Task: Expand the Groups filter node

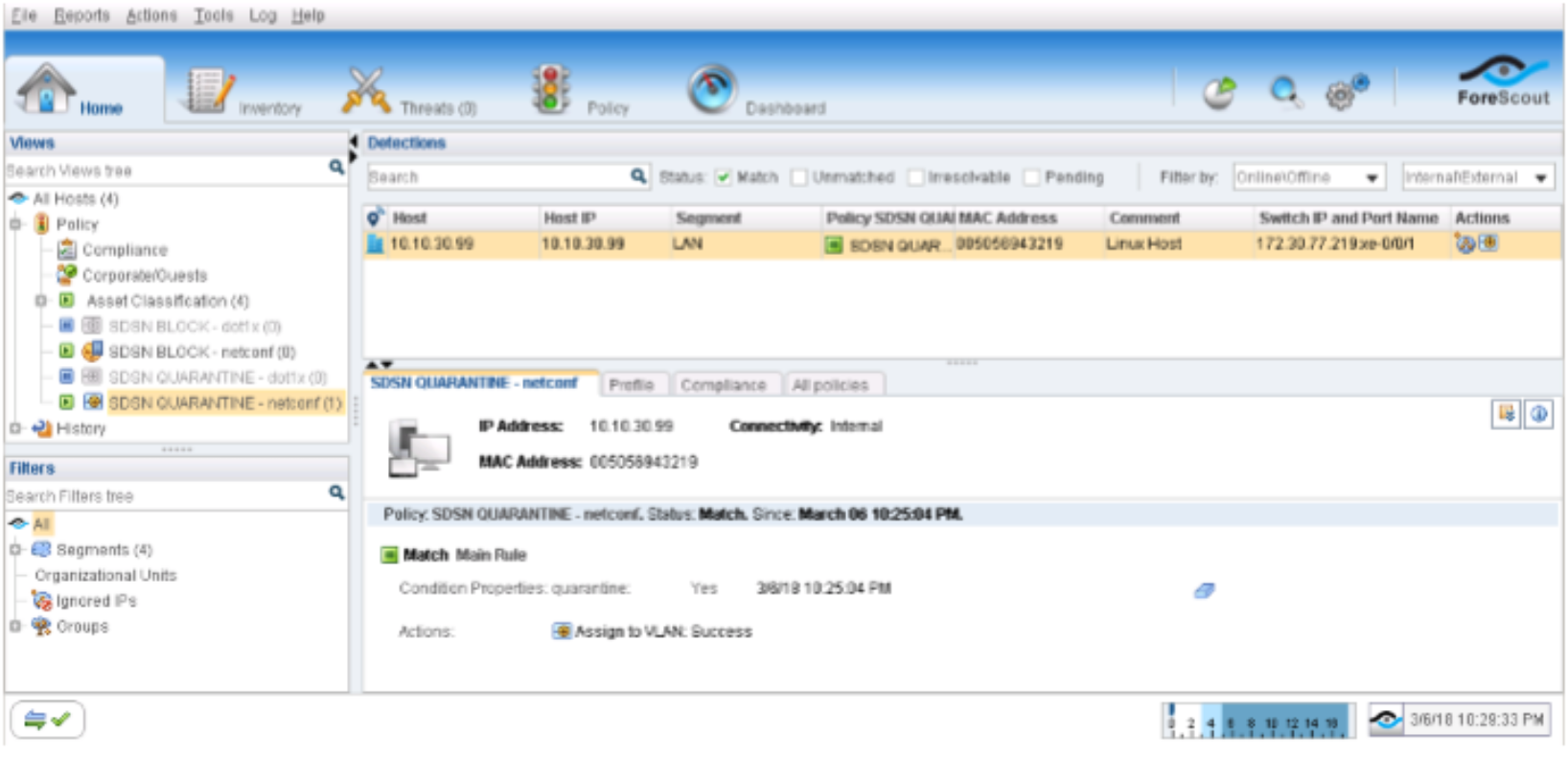Action: click(15, 626)
